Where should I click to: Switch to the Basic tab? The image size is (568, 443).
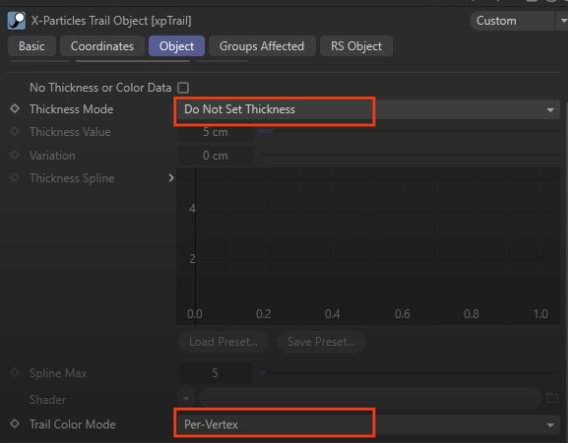pyautogui.click(x=32, y=46)
